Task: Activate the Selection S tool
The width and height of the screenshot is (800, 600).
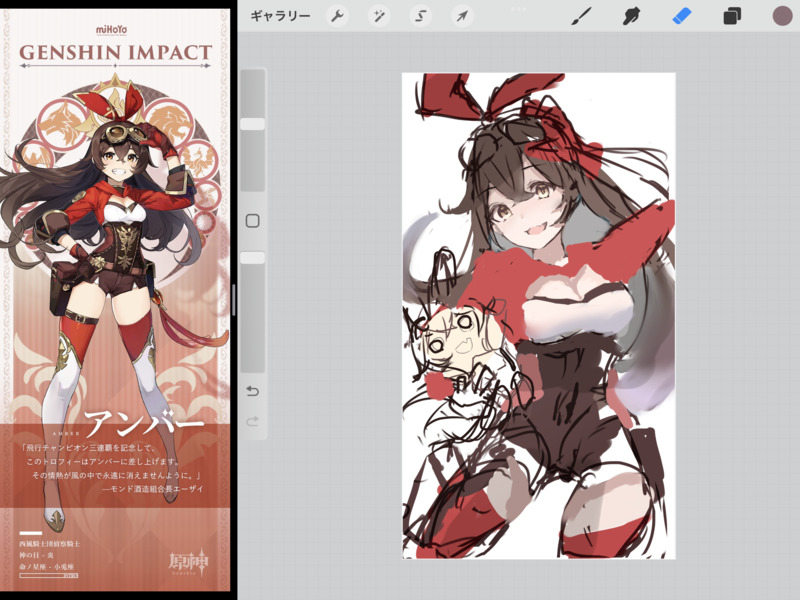Action: (420, 16)
